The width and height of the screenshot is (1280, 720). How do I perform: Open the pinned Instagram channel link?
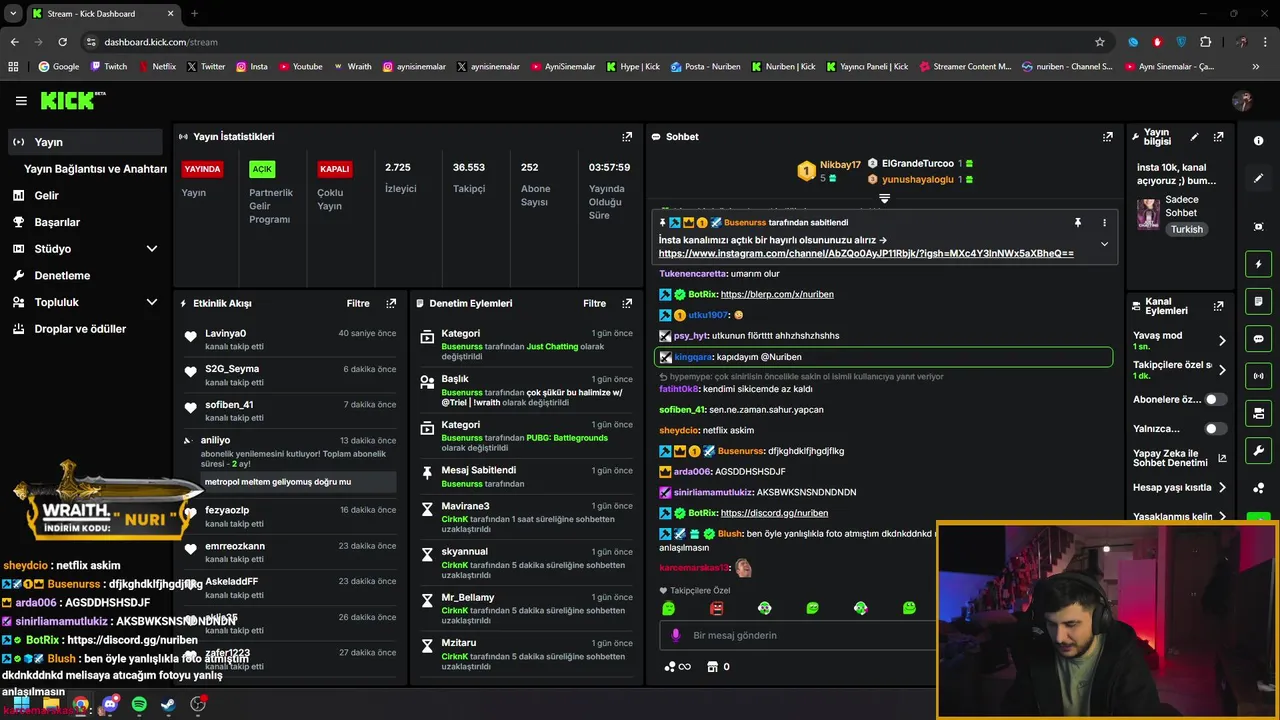click(866, 254)
